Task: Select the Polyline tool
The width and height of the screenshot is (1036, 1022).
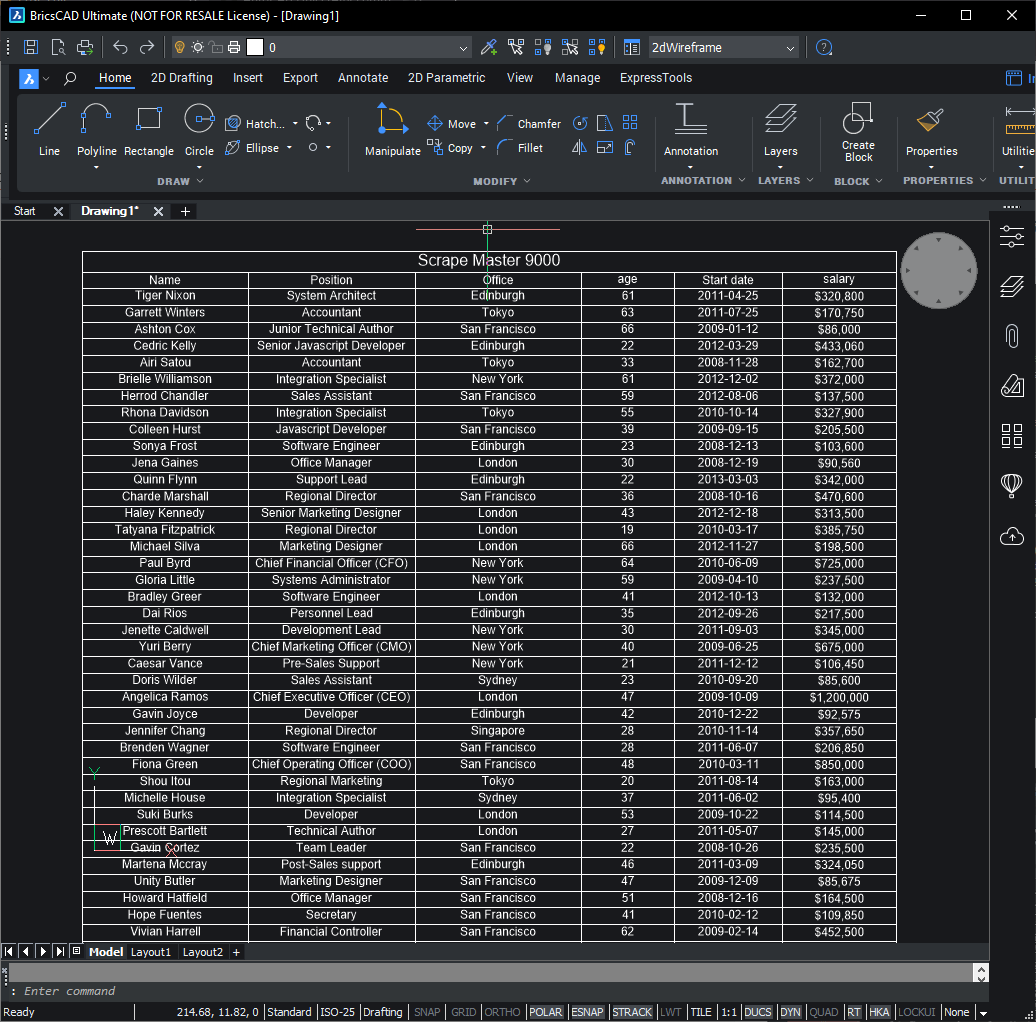Action: pyautogui.click(x=96, y=130)
